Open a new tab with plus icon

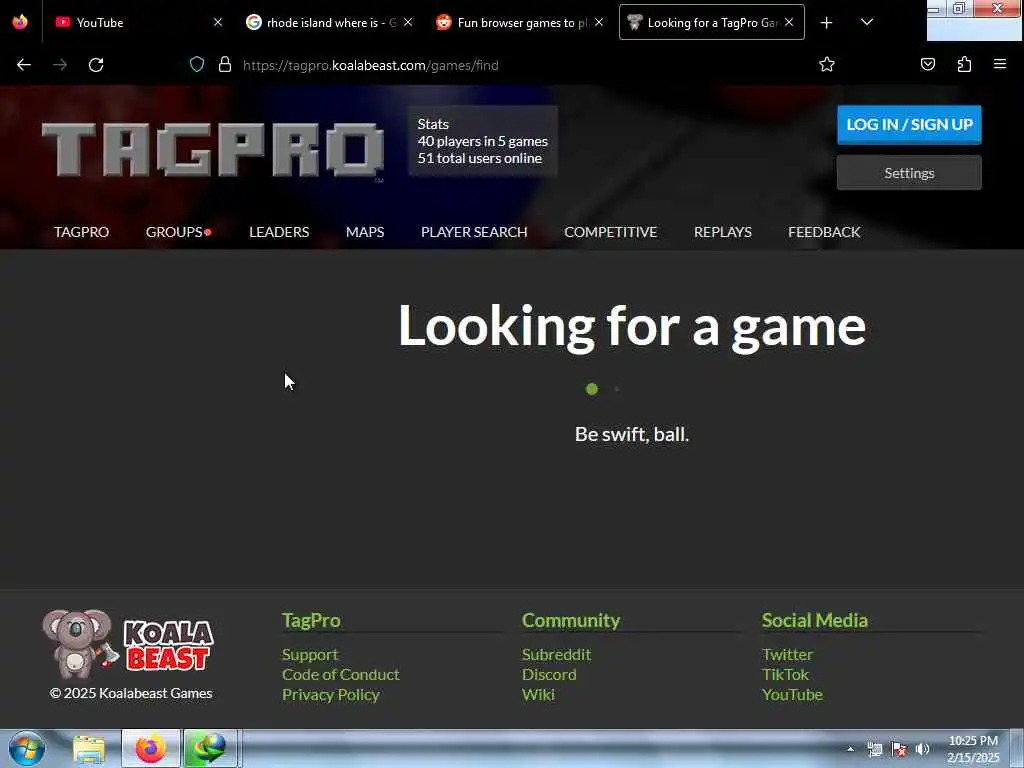pyautogui.click(x=826, y=22)
